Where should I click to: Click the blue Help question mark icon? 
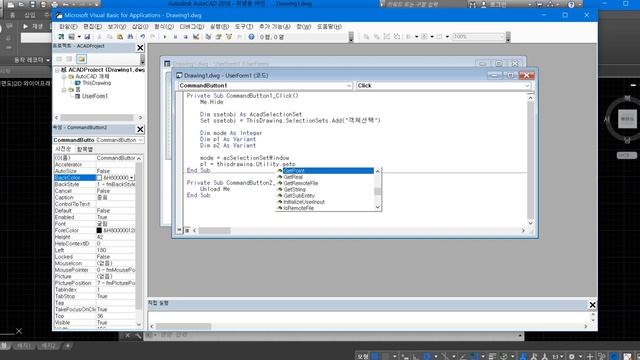tap(251, 37)
